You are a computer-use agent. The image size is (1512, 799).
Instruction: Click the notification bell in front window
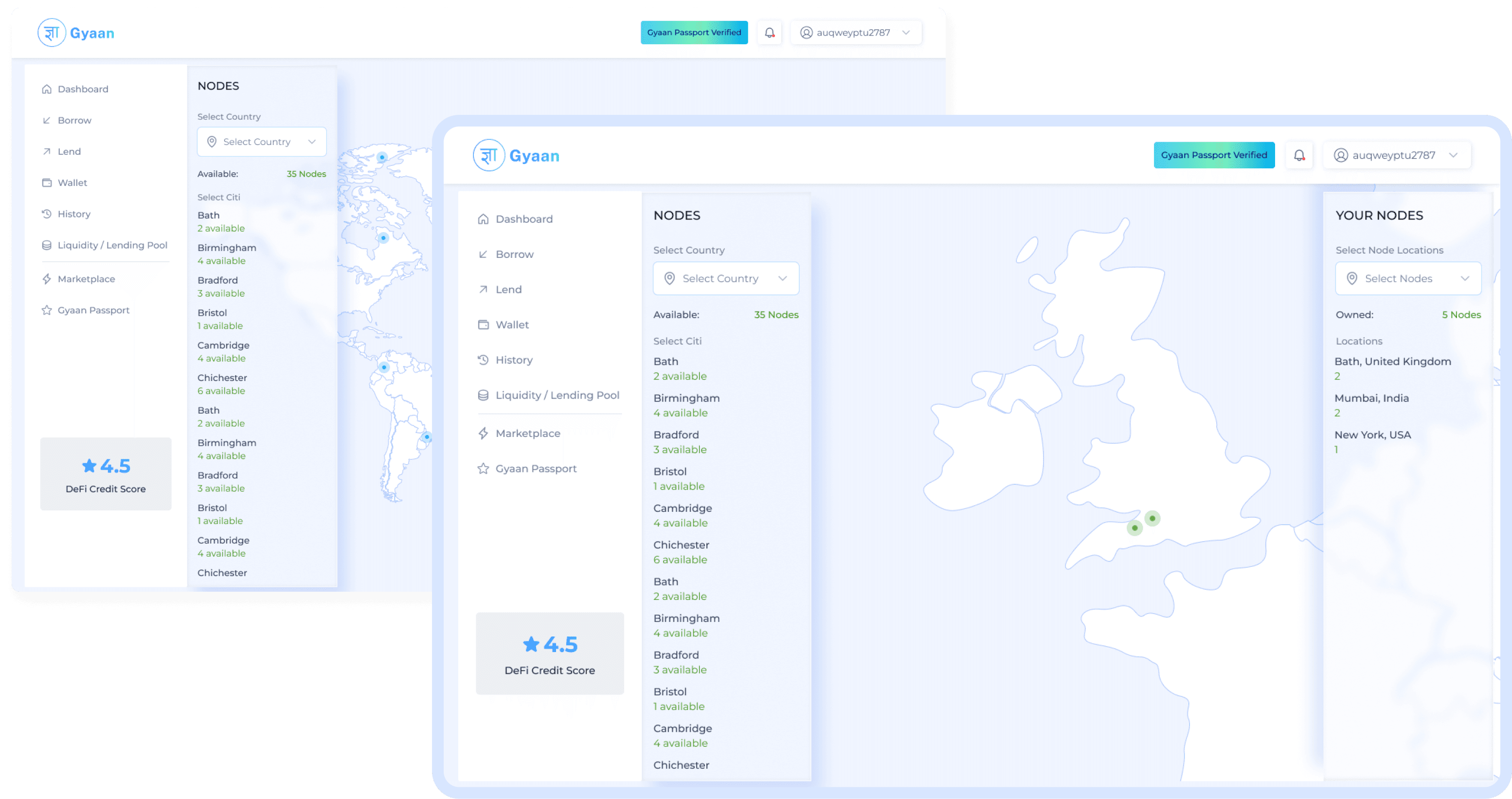(x=1299, y=155)
